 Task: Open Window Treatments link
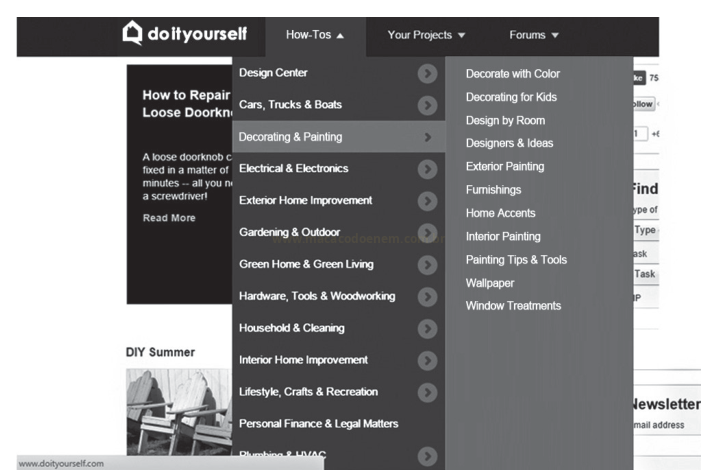point(513,306)
